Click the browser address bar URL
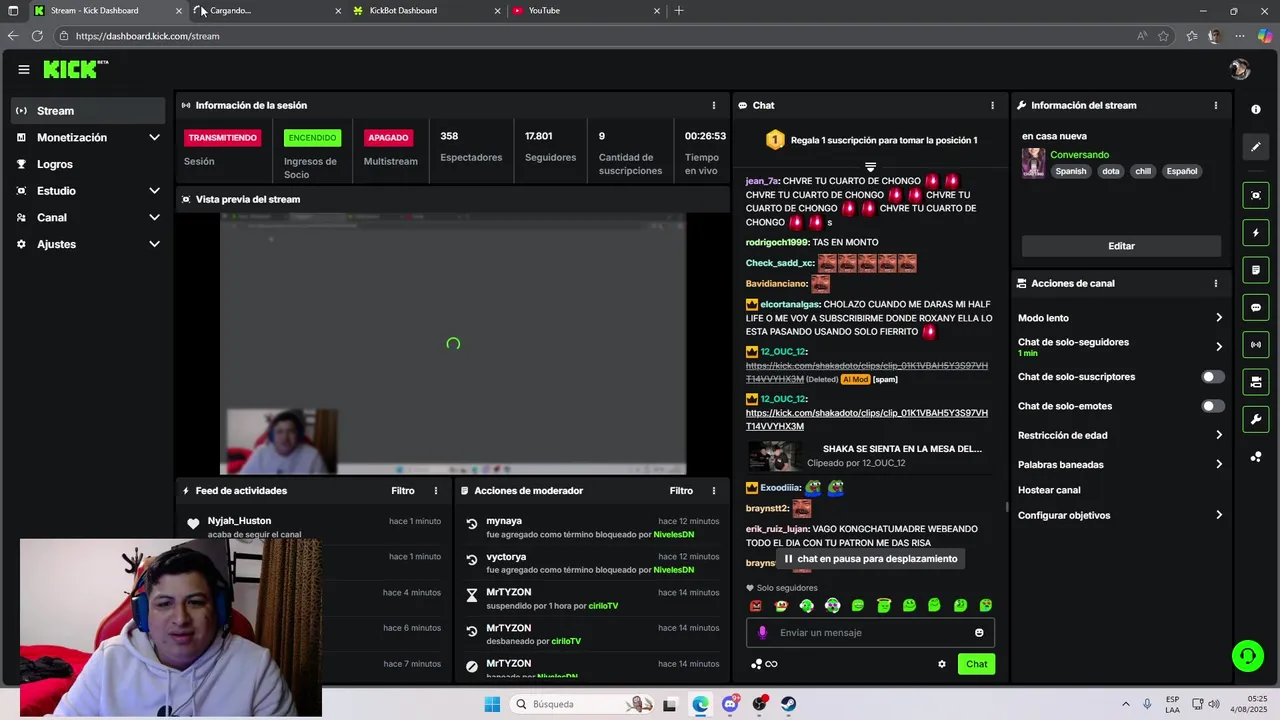 (x=147, y=36)
